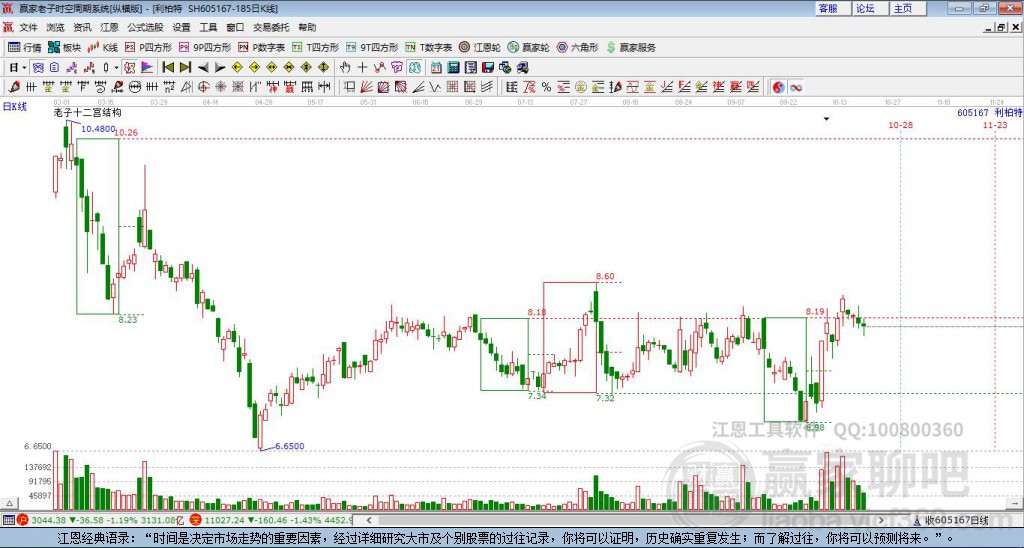
Task: Open the 行情 quotes view
Action: coord(25,47)
